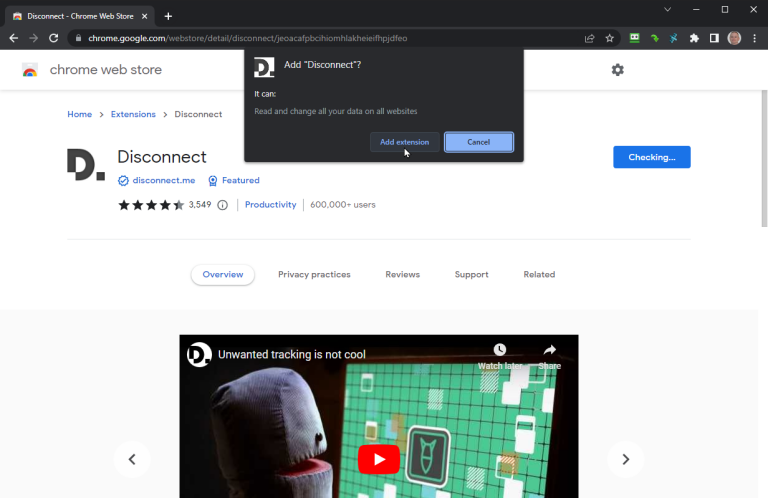
Task: Click the video Share arrow icon
Action: tap(550, 350)
